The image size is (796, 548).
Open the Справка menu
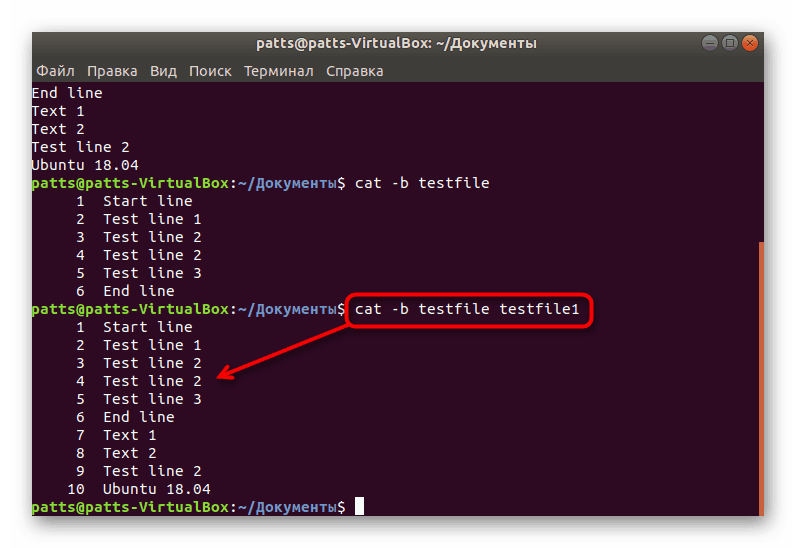[x=354, y=71]
